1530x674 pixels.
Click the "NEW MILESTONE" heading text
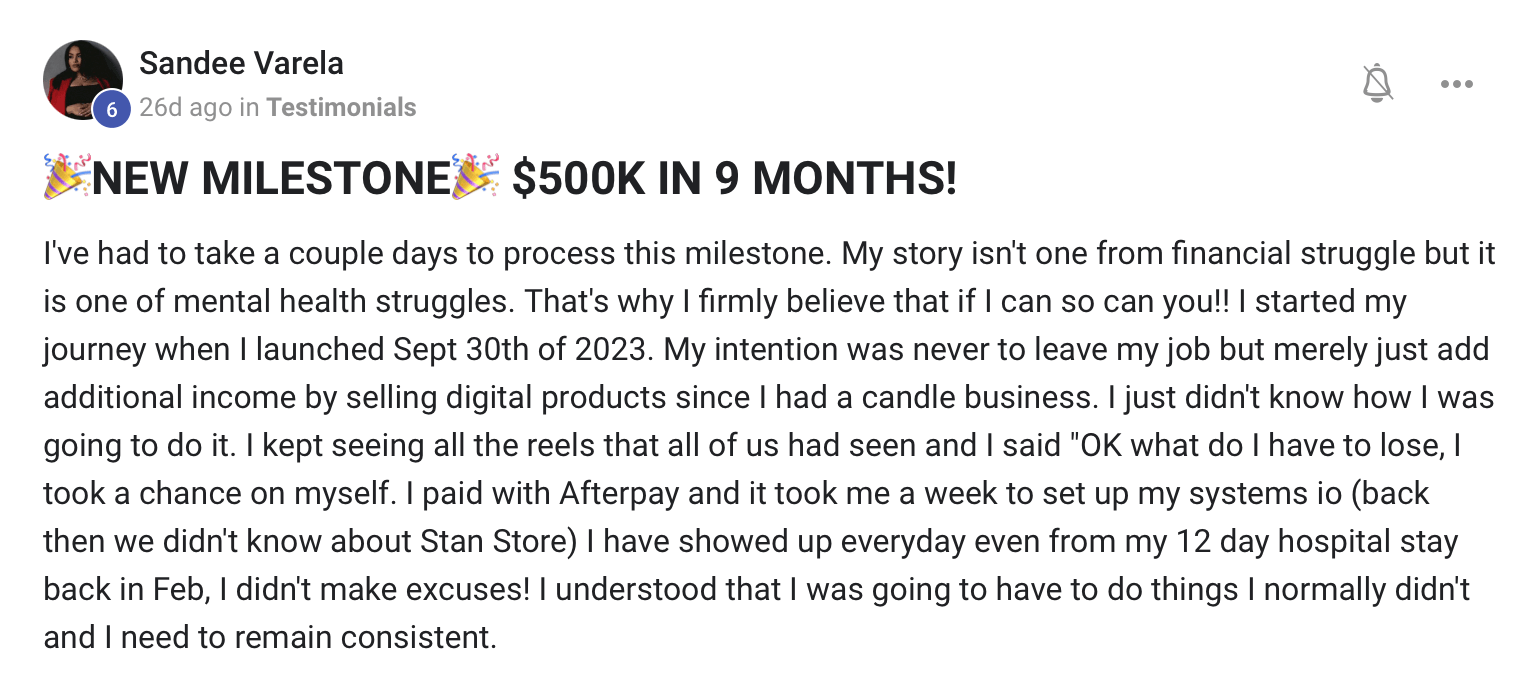270,179
